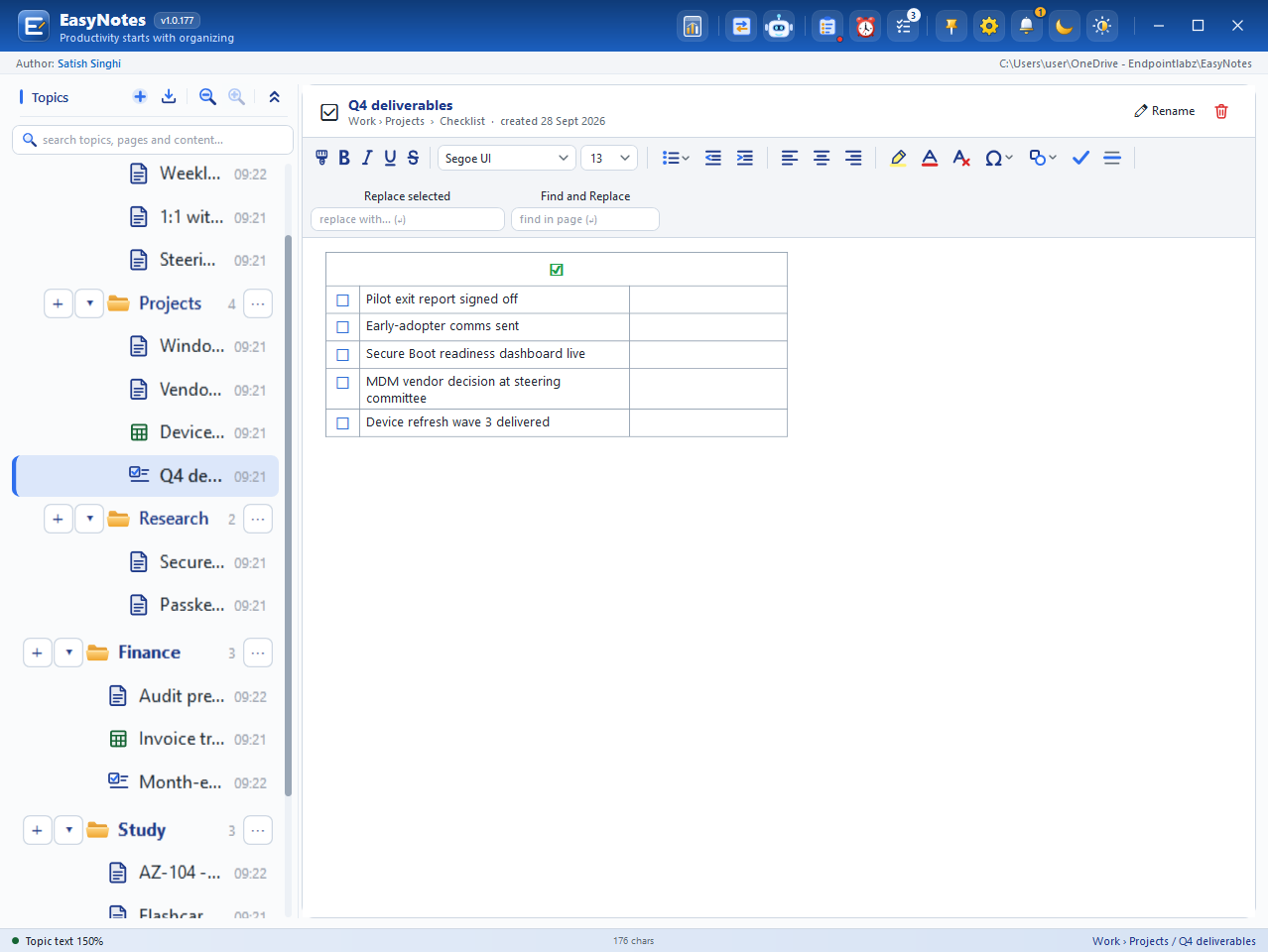This screenshot has width=1268, height=952.
Task: Open the Projects folder more options menu
Action: pyautogui.click(x=258, y=303)
